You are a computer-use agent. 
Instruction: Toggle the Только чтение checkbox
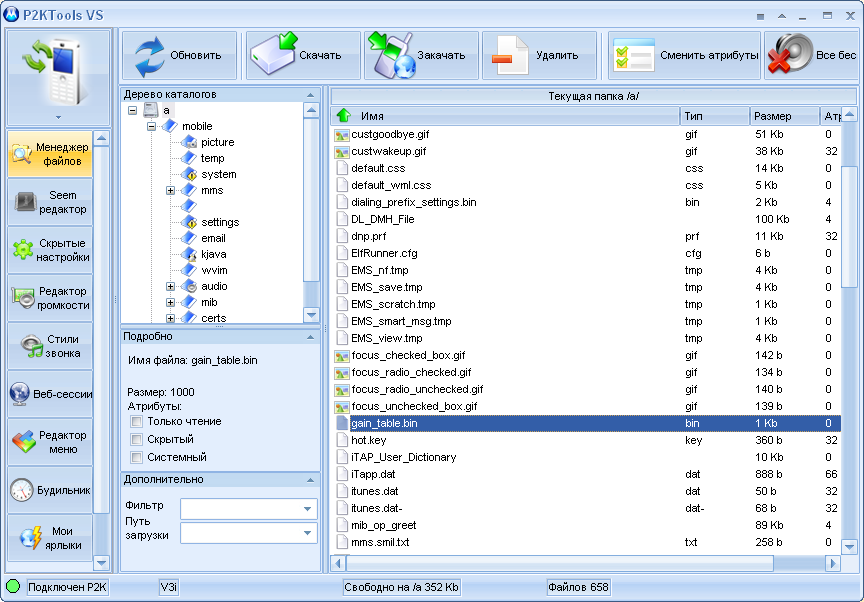tap(136, 422)
